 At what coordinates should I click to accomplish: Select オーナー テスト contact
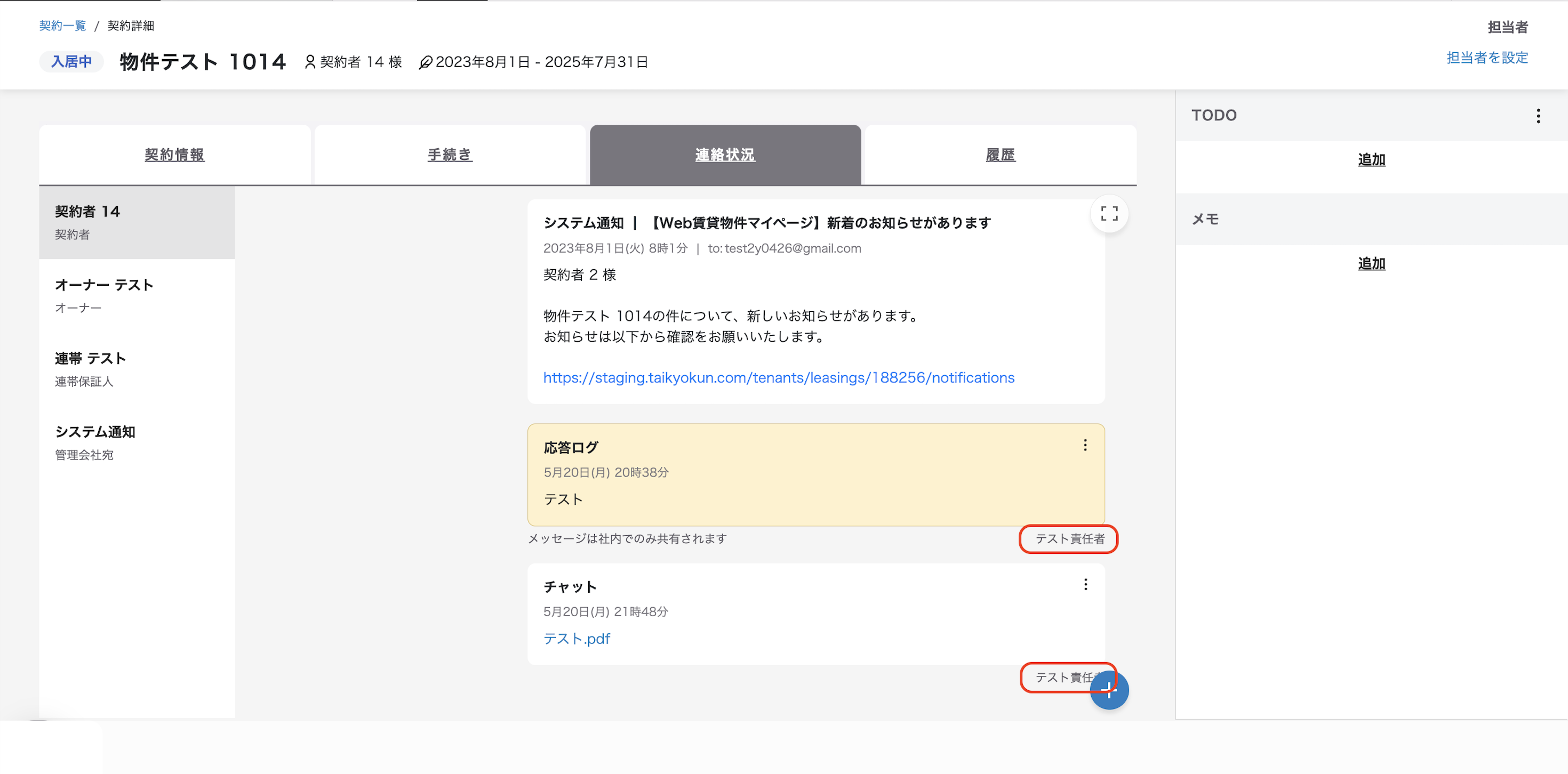(x=137, y=296)
